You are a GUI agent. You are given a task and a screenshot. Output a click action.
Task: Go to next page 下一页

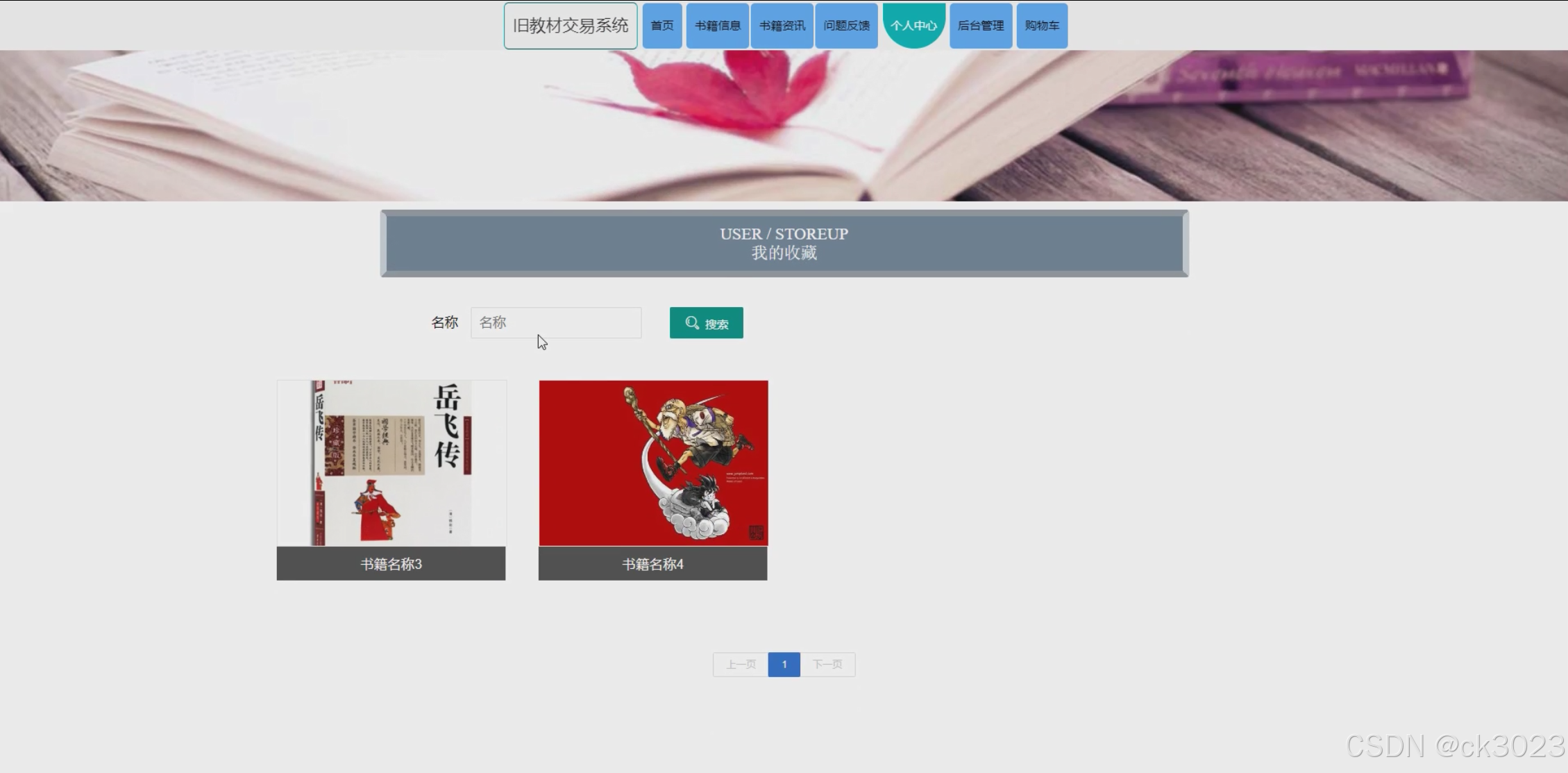coord(827,665)
